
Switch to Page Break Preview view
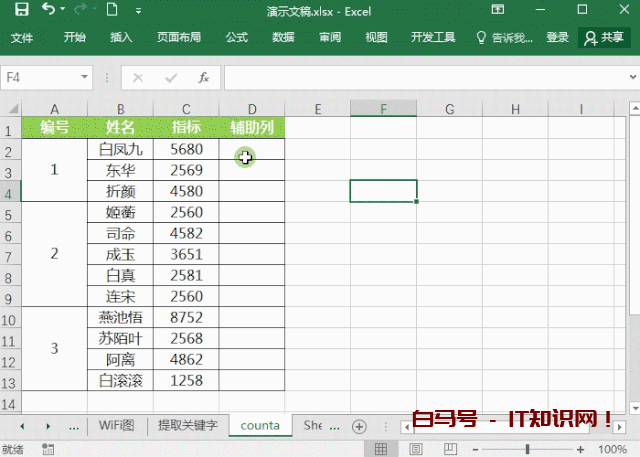click(x=449, y=449)
